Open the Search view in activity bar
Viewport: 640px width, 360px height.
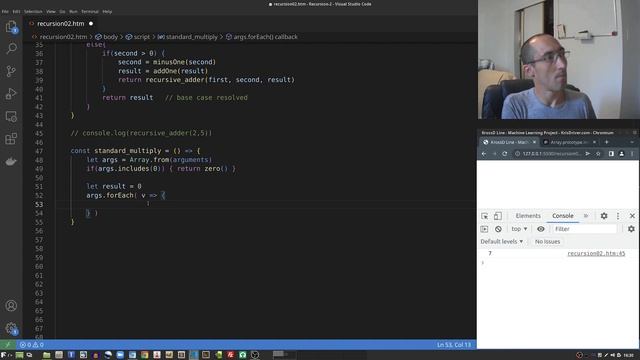click(x=11, y=49)
